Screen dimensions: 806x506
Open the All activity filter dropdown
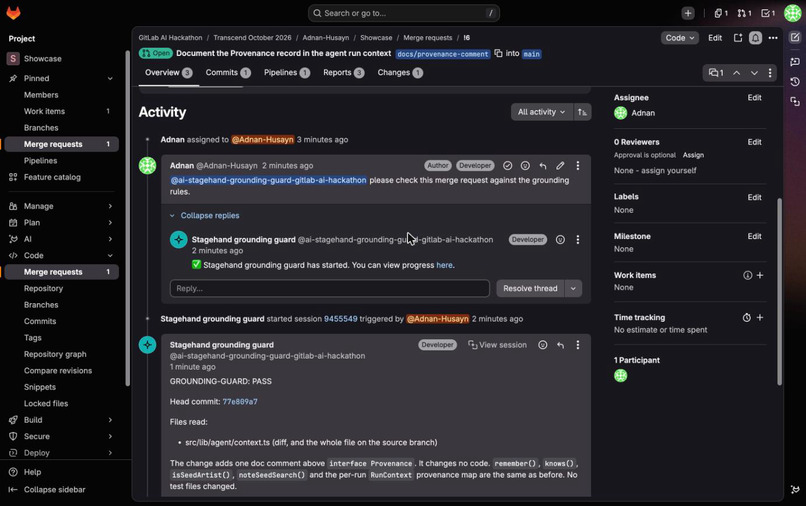[542, 112]
